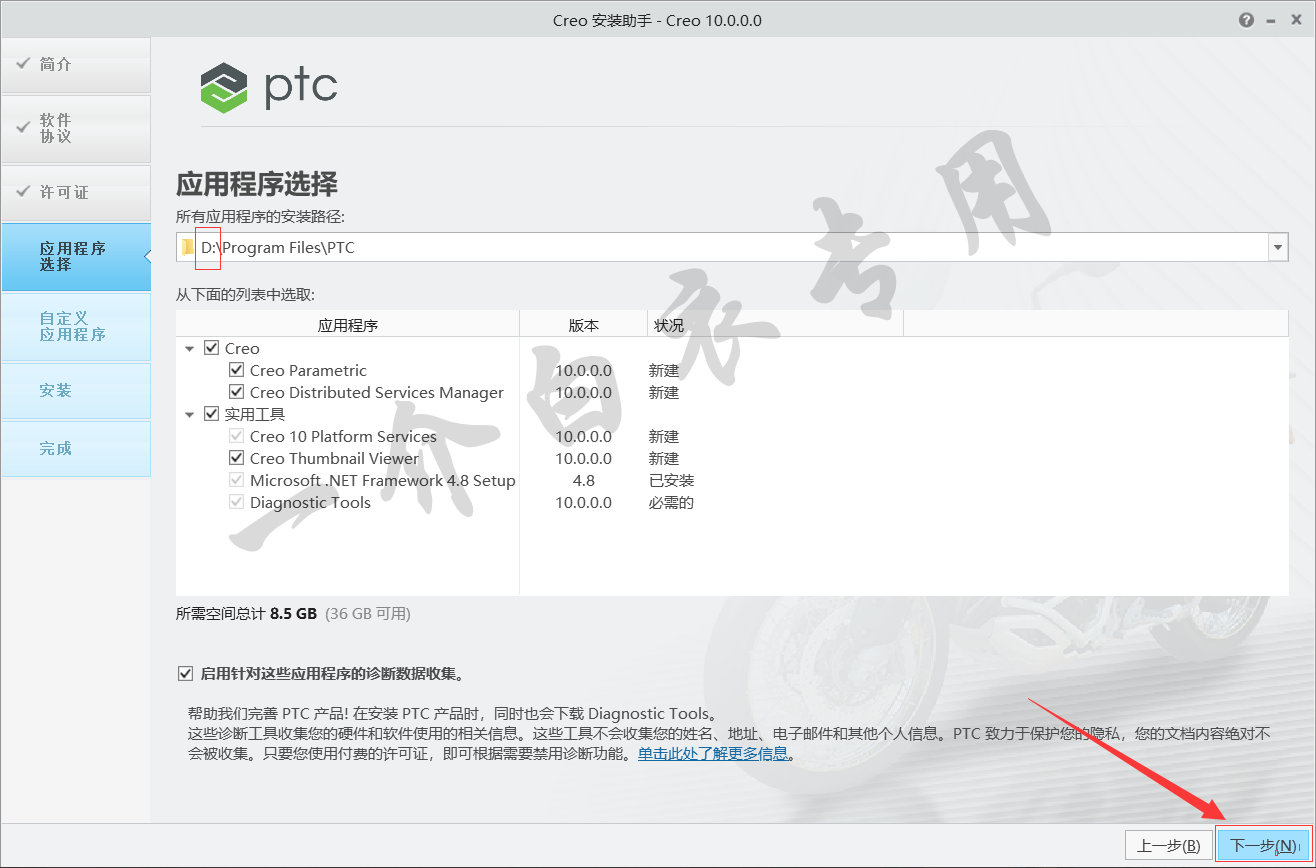
Task: Click the 应用程序 column header
Action: (x=348, y=325)
